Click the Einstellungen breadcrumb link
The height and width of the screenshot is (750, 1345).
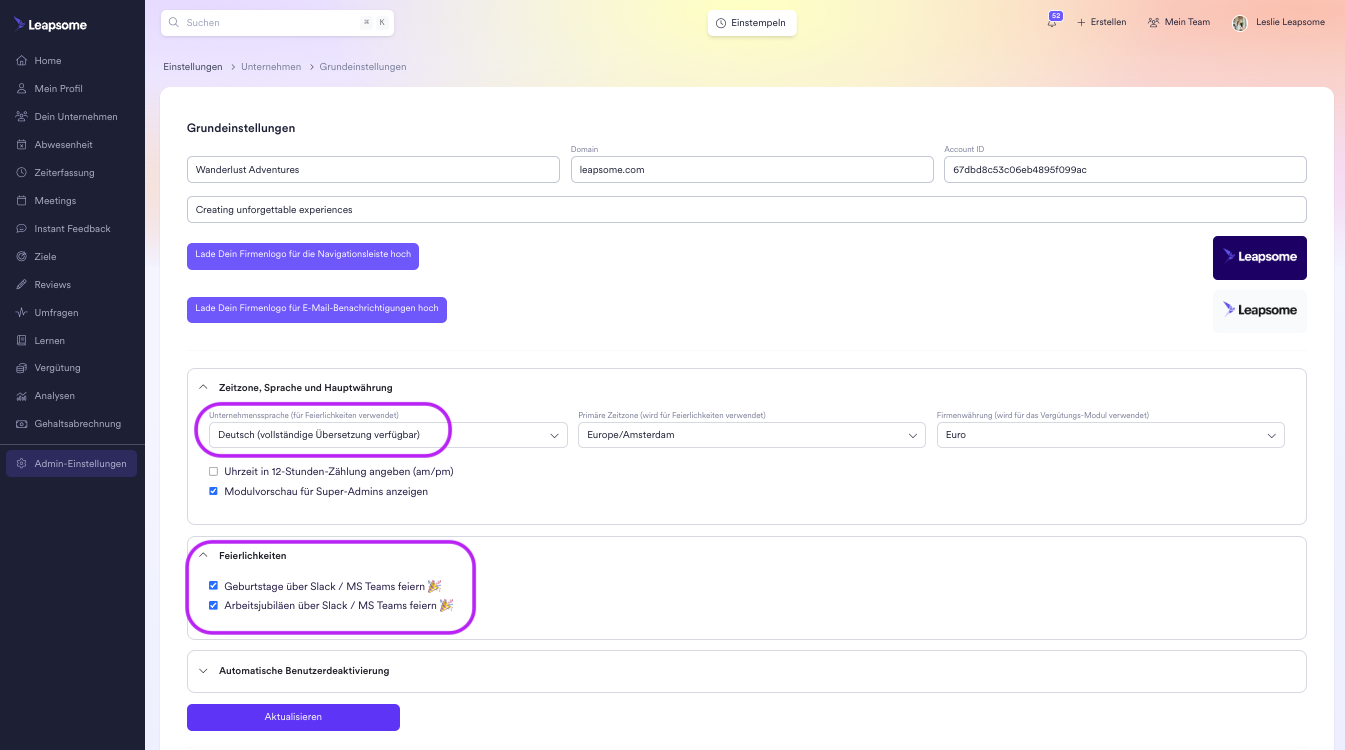click(x=192, y=67)
